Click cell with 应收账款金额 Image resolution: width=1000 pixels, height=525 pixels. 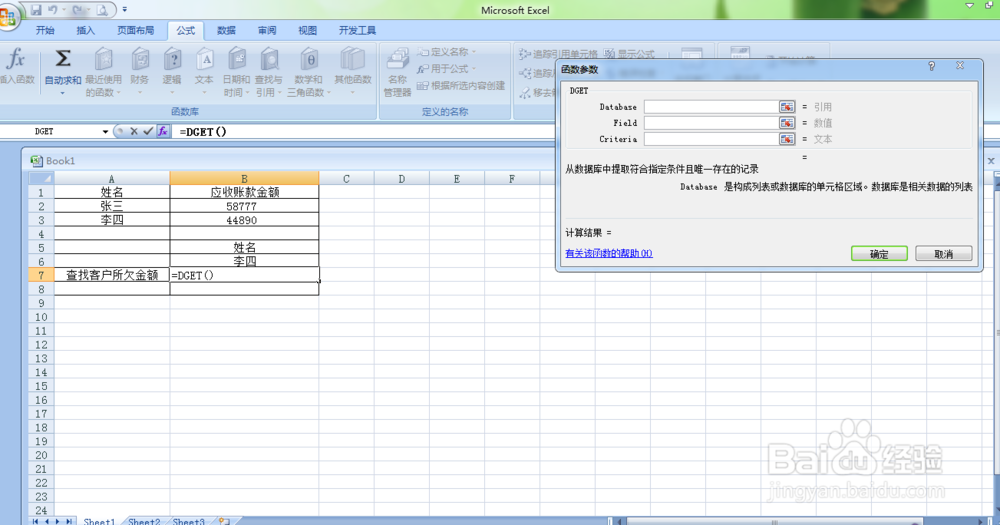pos(244,192)
